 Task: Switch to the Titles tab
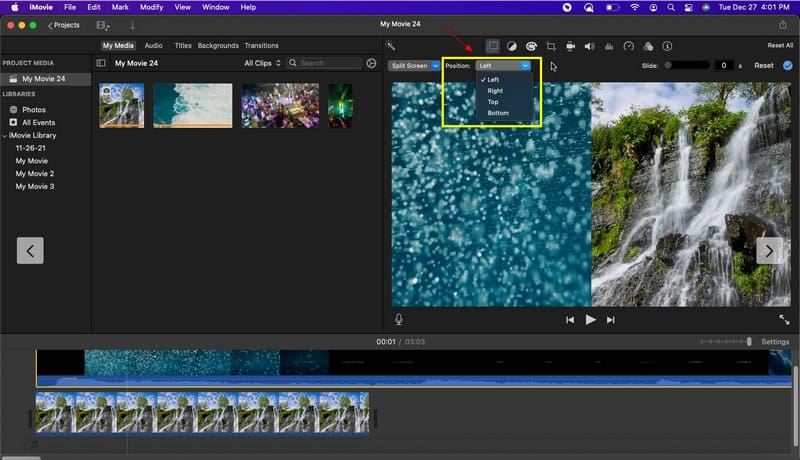[x=183, y=45]
